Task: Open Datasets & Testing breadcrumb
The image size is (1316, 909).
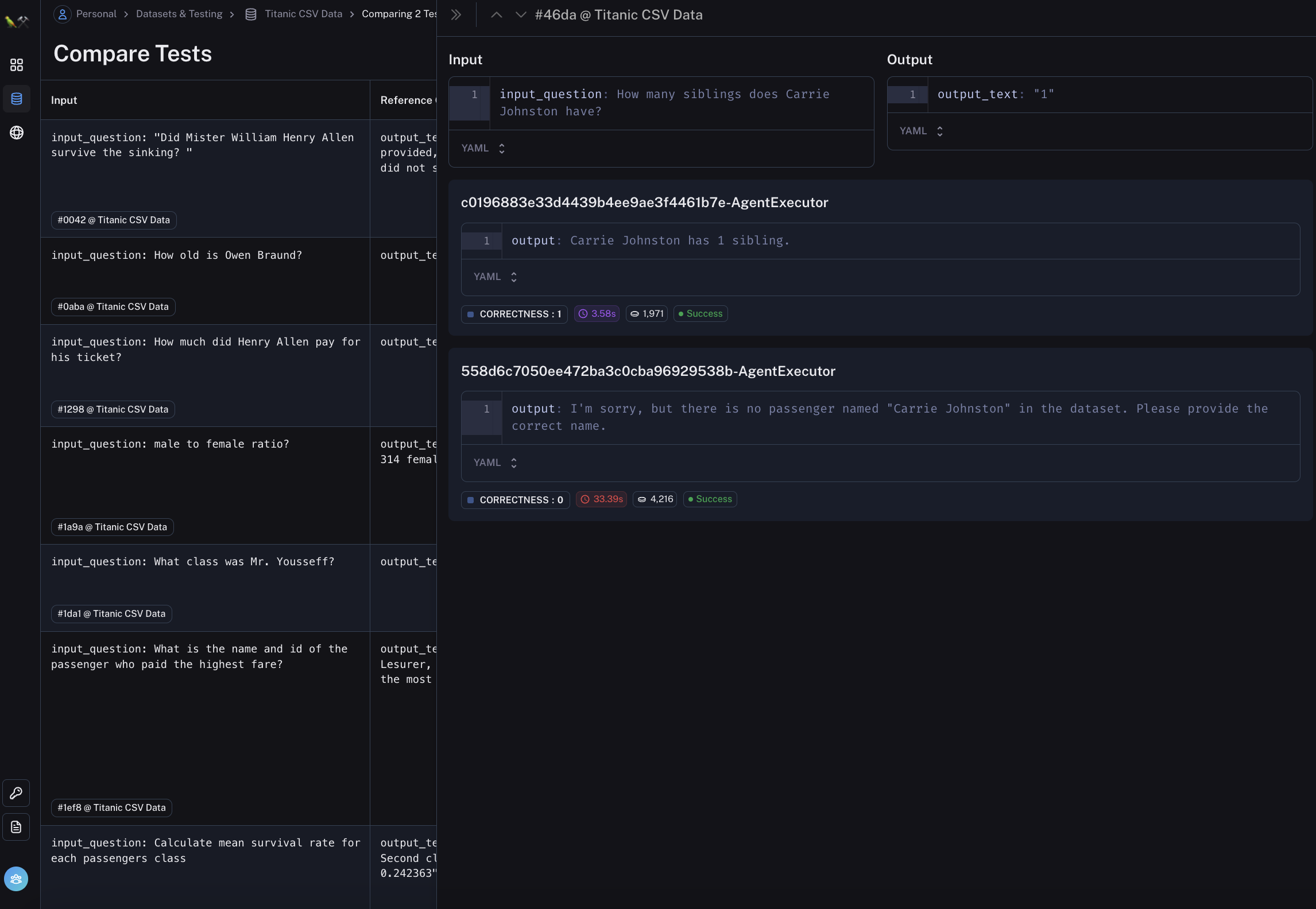Action: click(x=179, y=14)
